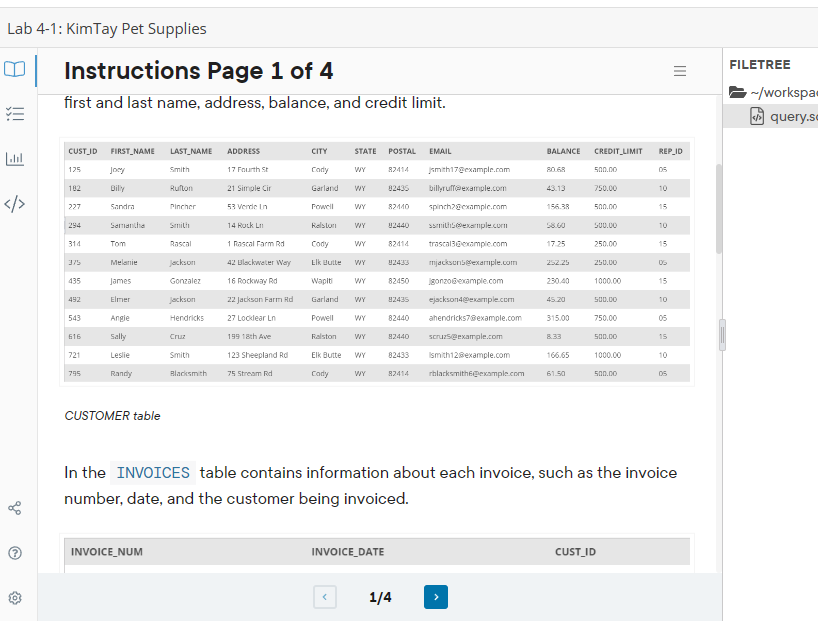The image size is (818, 621).
Task: Expand the FILETREE panel header
Action: coord(760,64)
